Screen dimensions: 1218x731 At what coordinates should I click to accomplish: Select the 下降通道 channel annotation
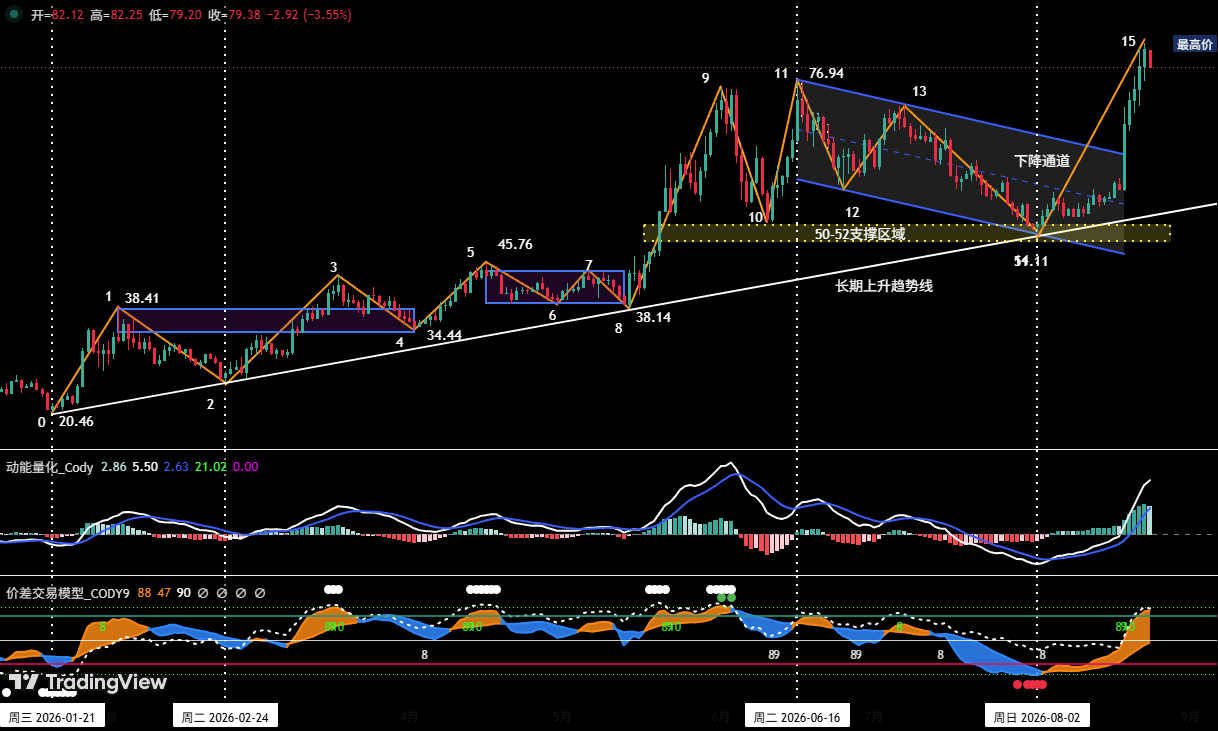tap(1042, 160)
